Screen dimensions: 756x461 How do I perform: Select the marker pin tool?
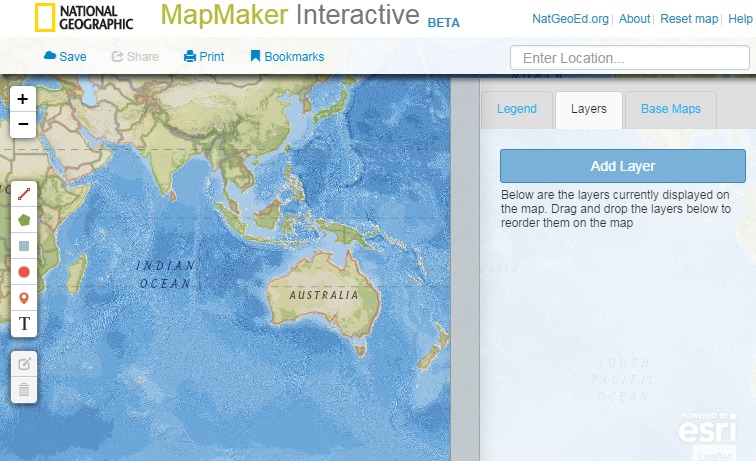click(24, 298)
